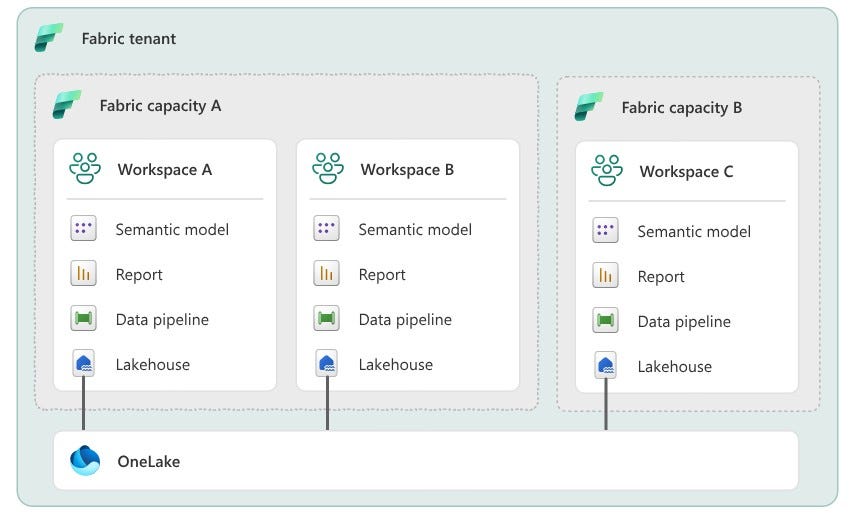Click the 'Fabric capacity A' label
Screen dimensions: 861x515
tap(160, 105)
